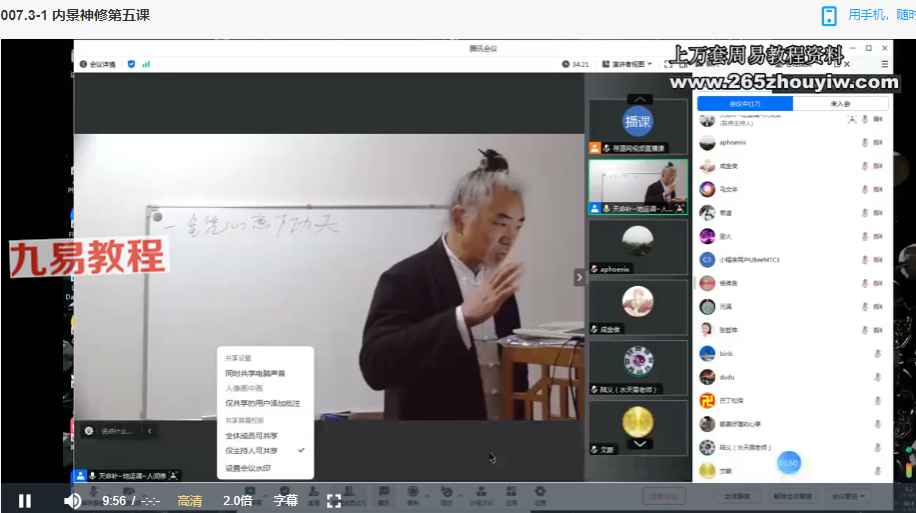916x513 pixels.
Task: Click 设置会议水印 menu entry
Action: tap(248, 468)
